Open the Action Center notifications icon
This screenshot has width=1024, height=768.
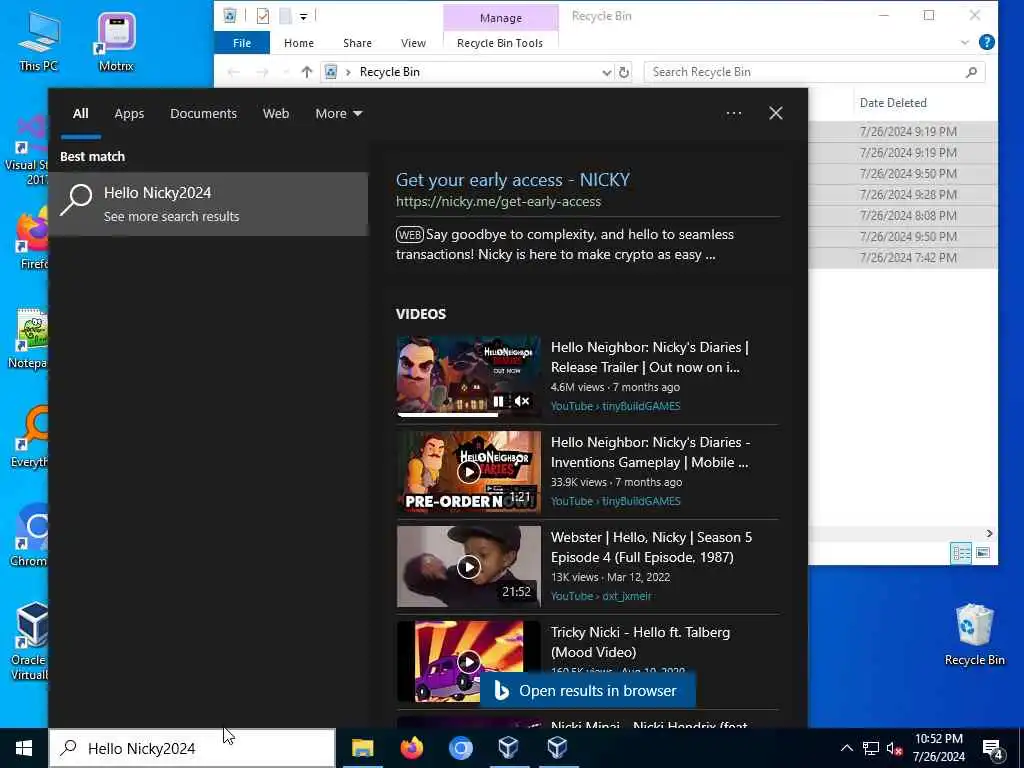992,749
